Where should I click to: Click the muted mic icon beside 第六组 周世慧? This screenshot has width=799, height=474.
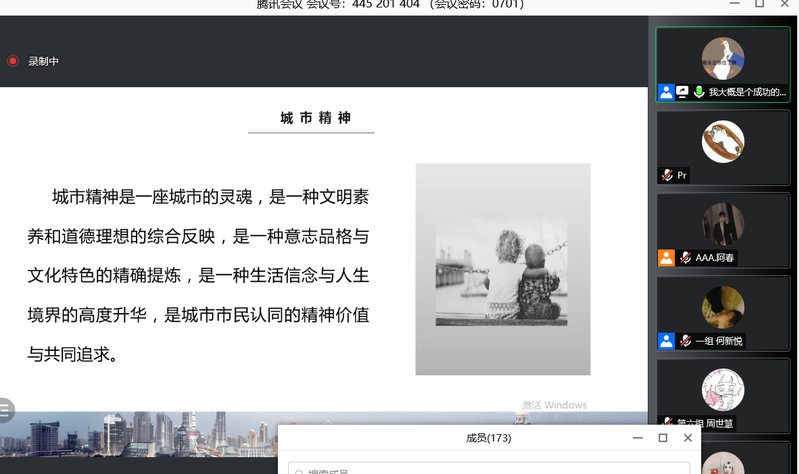[x=666, y=423]
